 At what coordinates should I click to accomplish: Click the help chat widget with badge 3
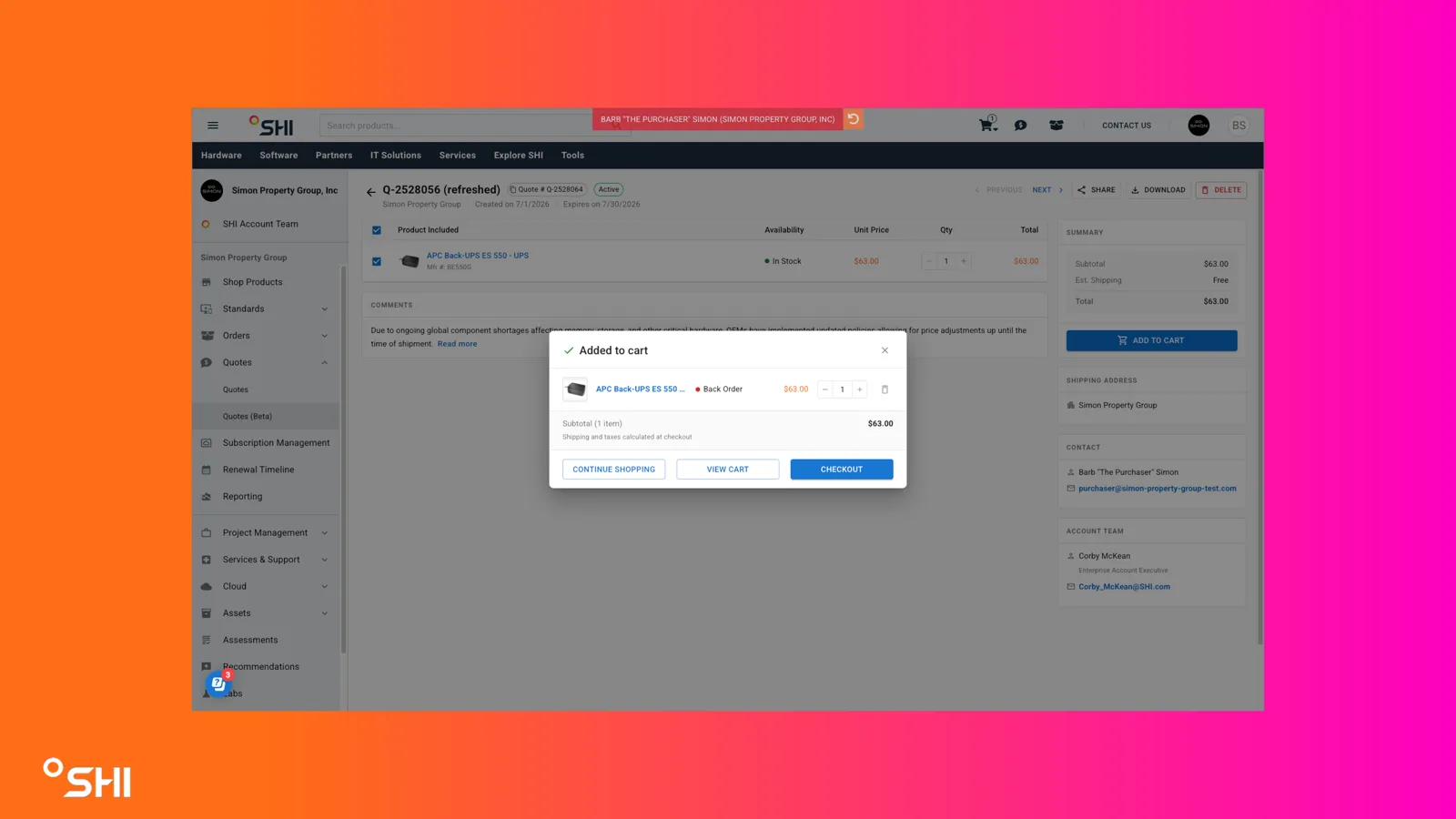(x=218, y=683)
